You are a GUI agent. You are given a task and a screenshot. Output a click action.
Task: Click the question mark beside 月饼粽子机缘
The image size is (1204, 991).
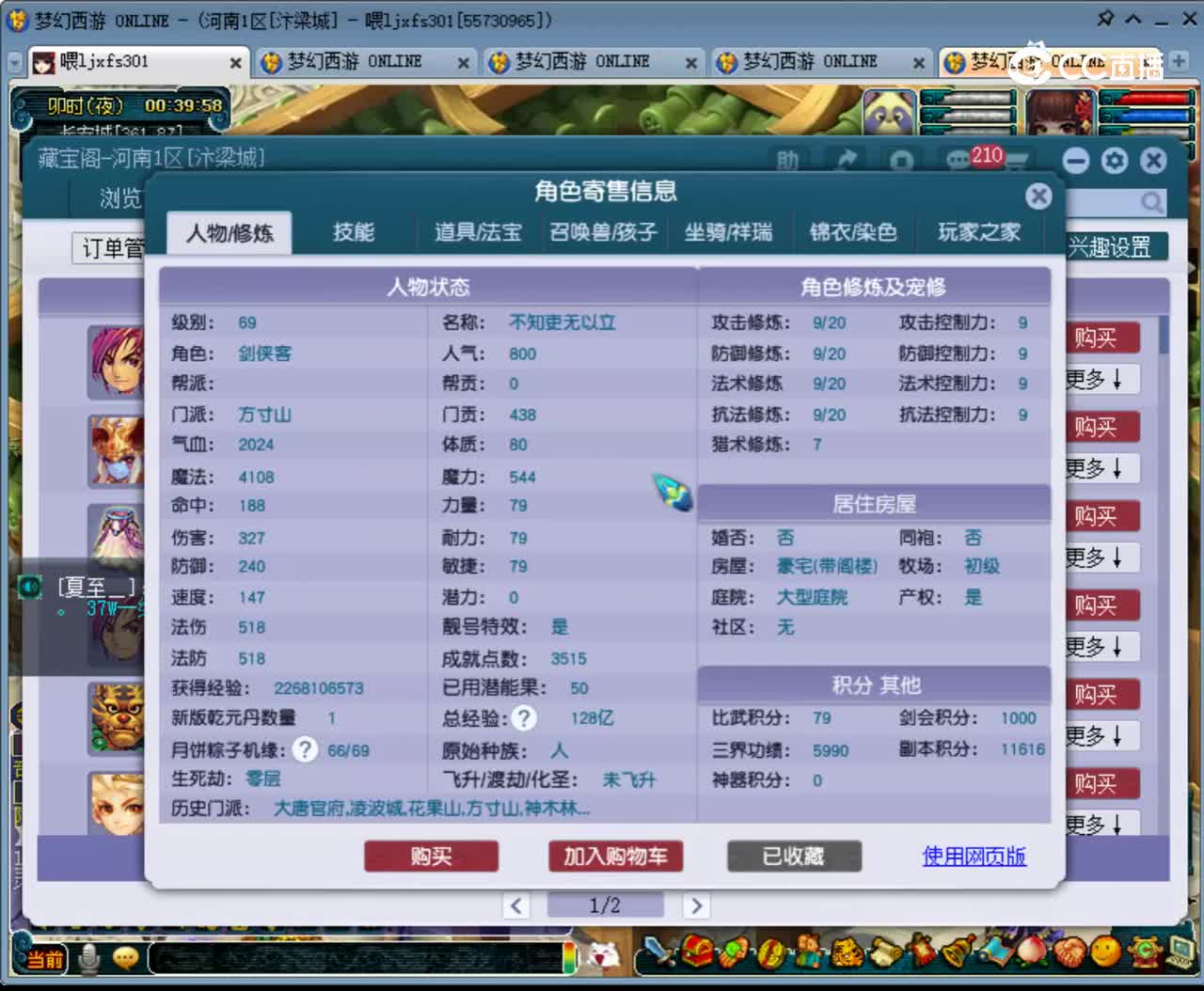[305, 749]
